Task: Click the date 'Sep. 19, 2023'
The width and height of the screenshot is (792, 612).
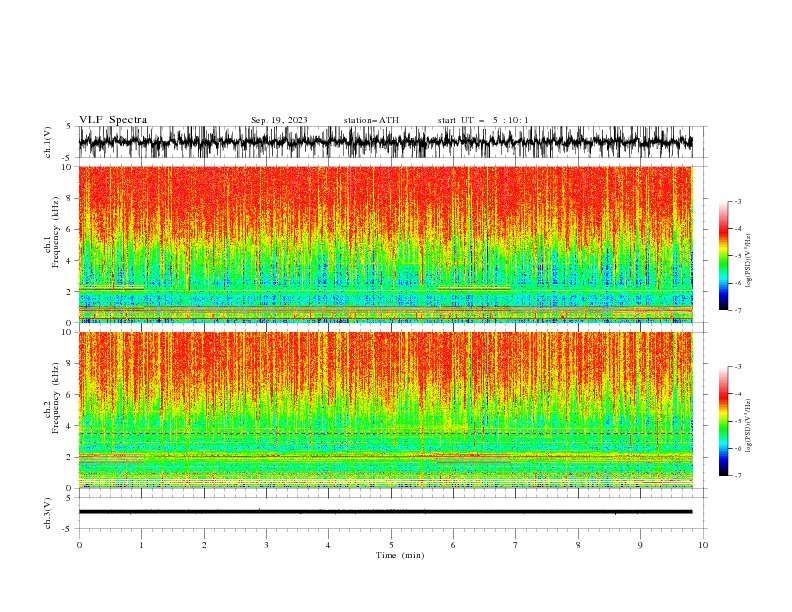Action: pos(279,120)
